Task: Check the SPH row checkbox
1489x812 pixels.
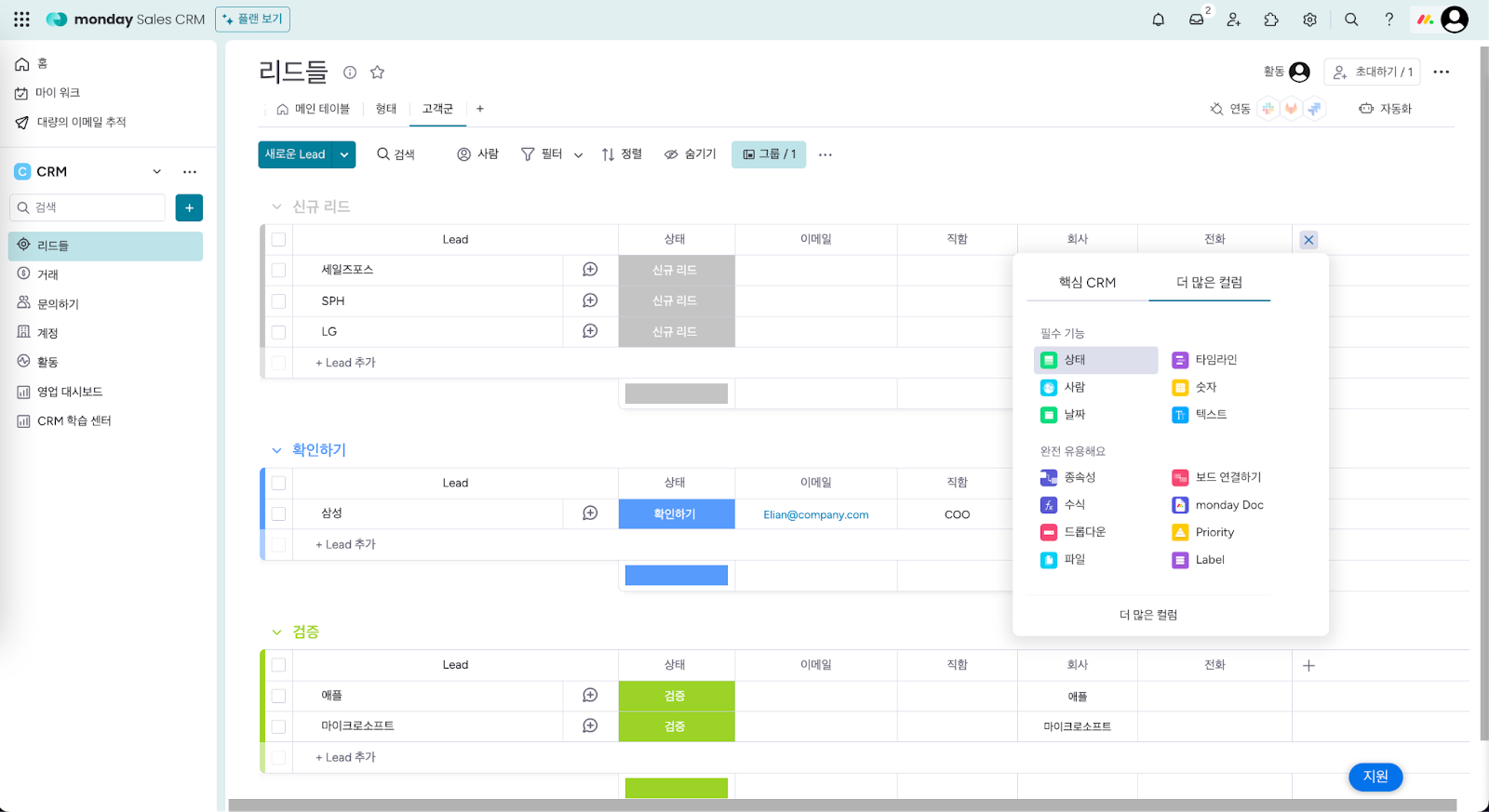Action: (x=278, y=301)
